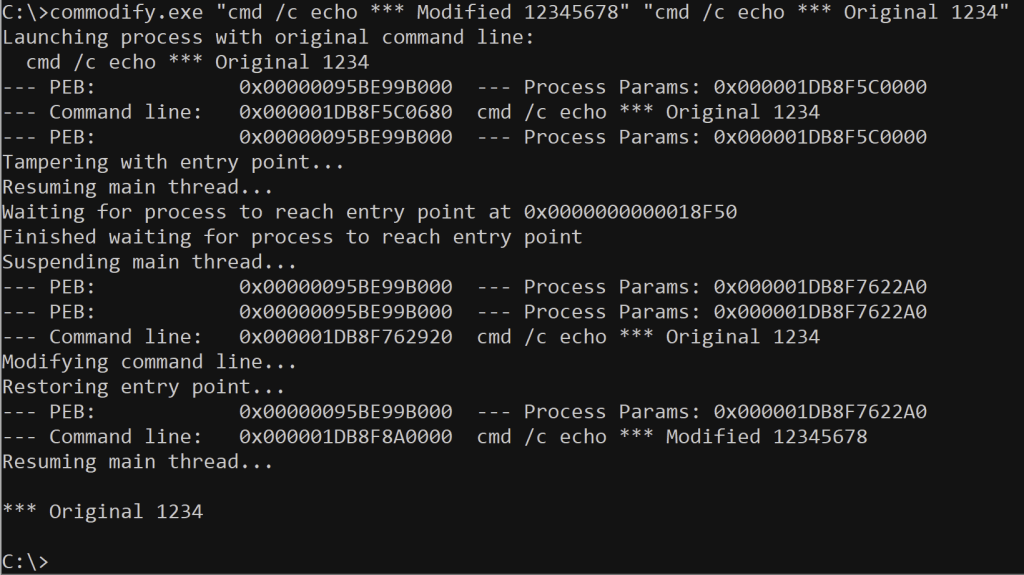Click the command line address 0x000001DB8F8A0000

tap(345, 437)
